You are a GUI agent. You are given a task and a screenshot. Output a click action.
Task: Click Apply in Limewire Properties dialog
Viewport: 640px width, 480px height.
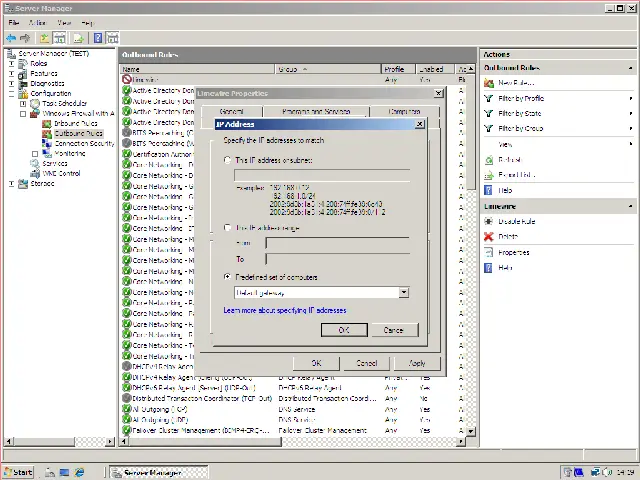[x=417, y=363]
